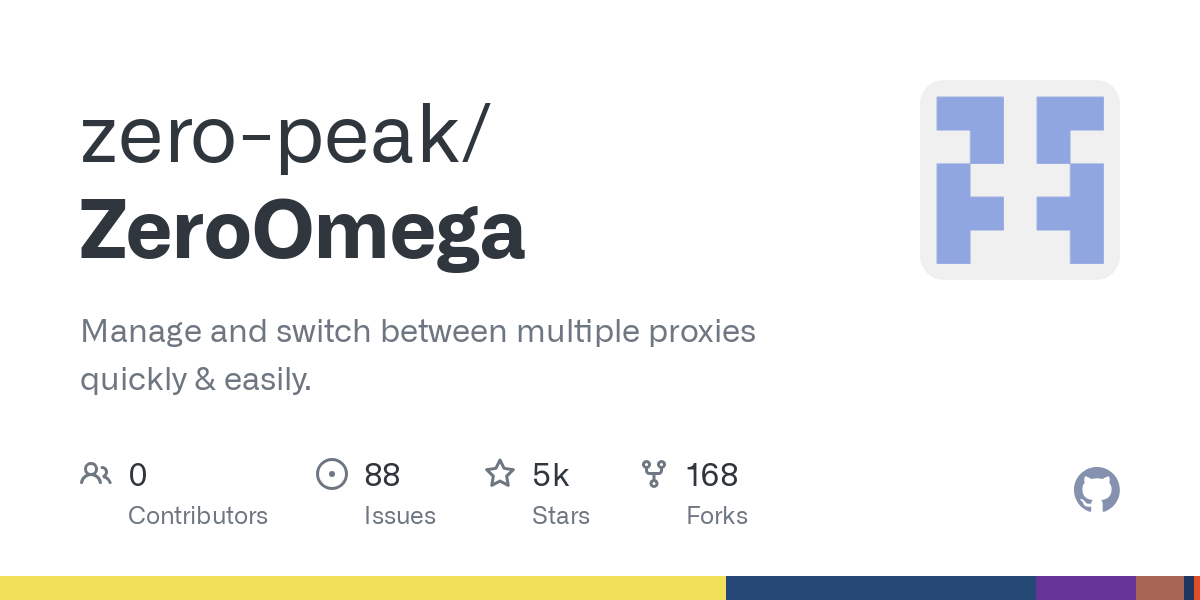Select the Issues label
The image size is (1200, 600).
click(x=400, y=516)
